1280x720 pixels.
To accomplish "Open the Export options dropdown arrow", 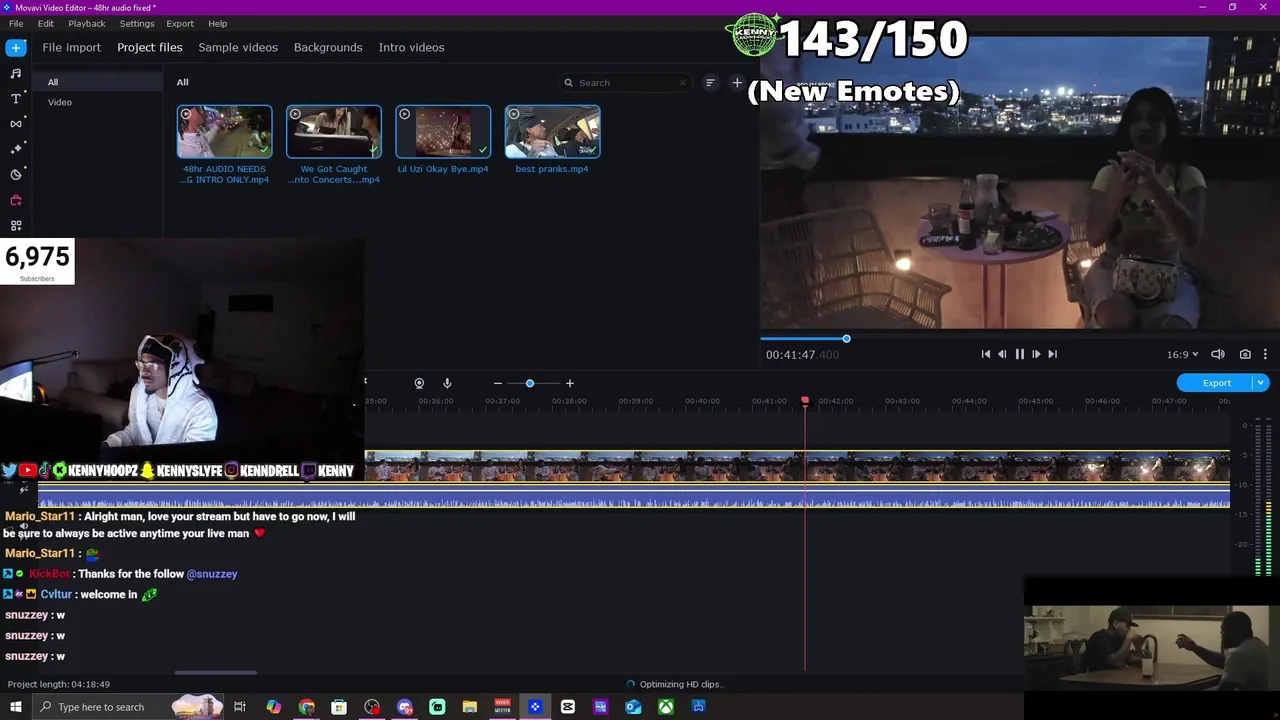I will pos(1261,383).
